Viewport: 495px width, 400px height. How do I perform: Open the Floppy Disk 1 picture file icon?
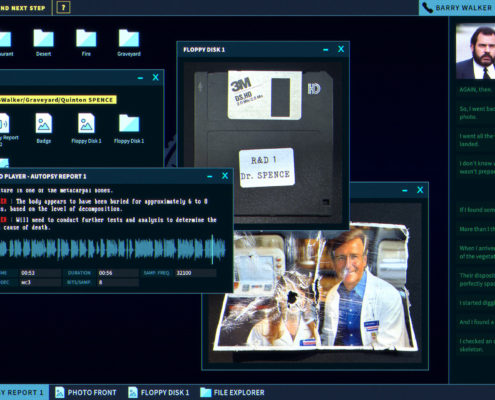pyautogui.click(x=86, y=128)
